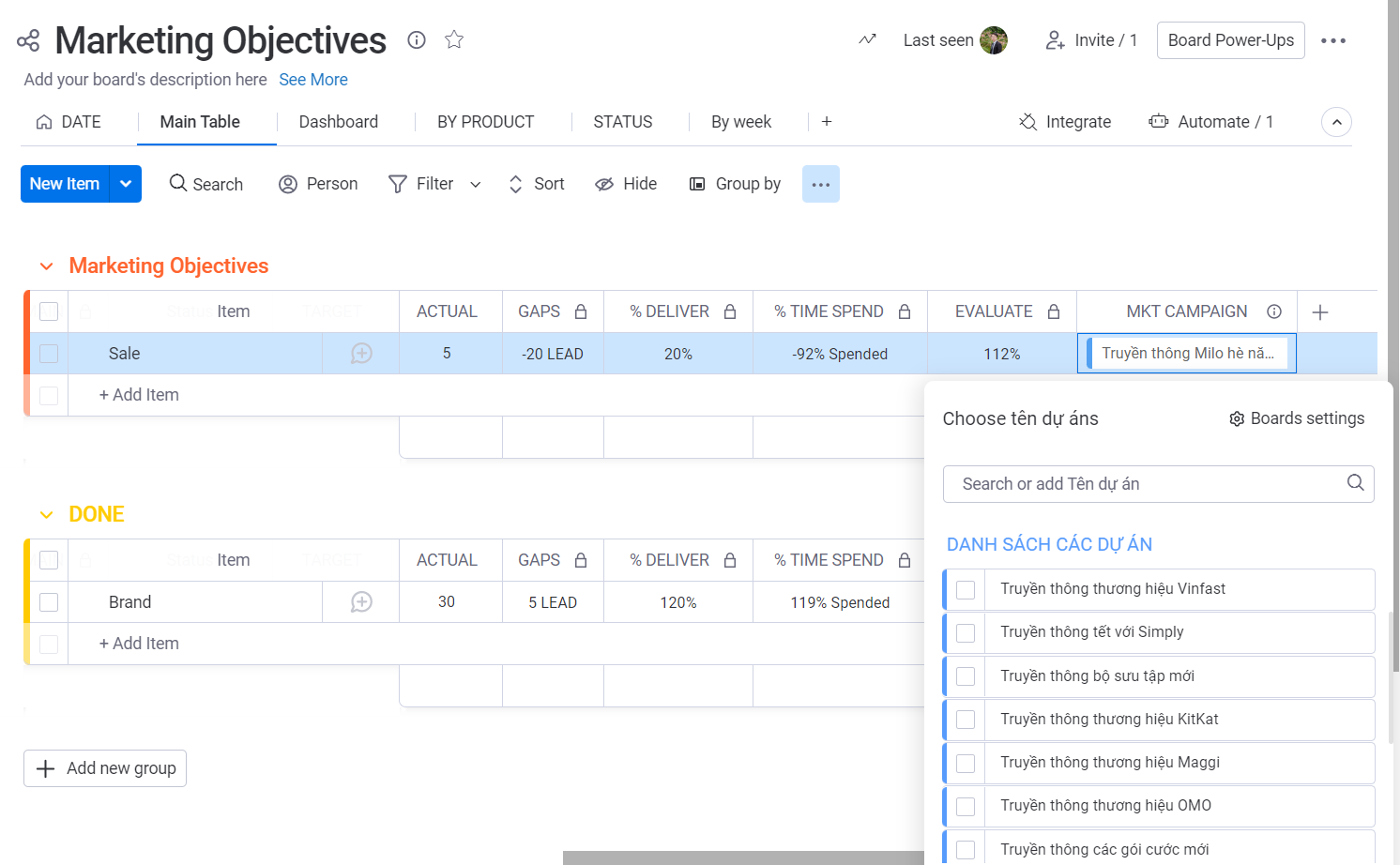Click the Search icon on the board toolbar
Screen dimensions: 1400x865
(x=178, y=184)
